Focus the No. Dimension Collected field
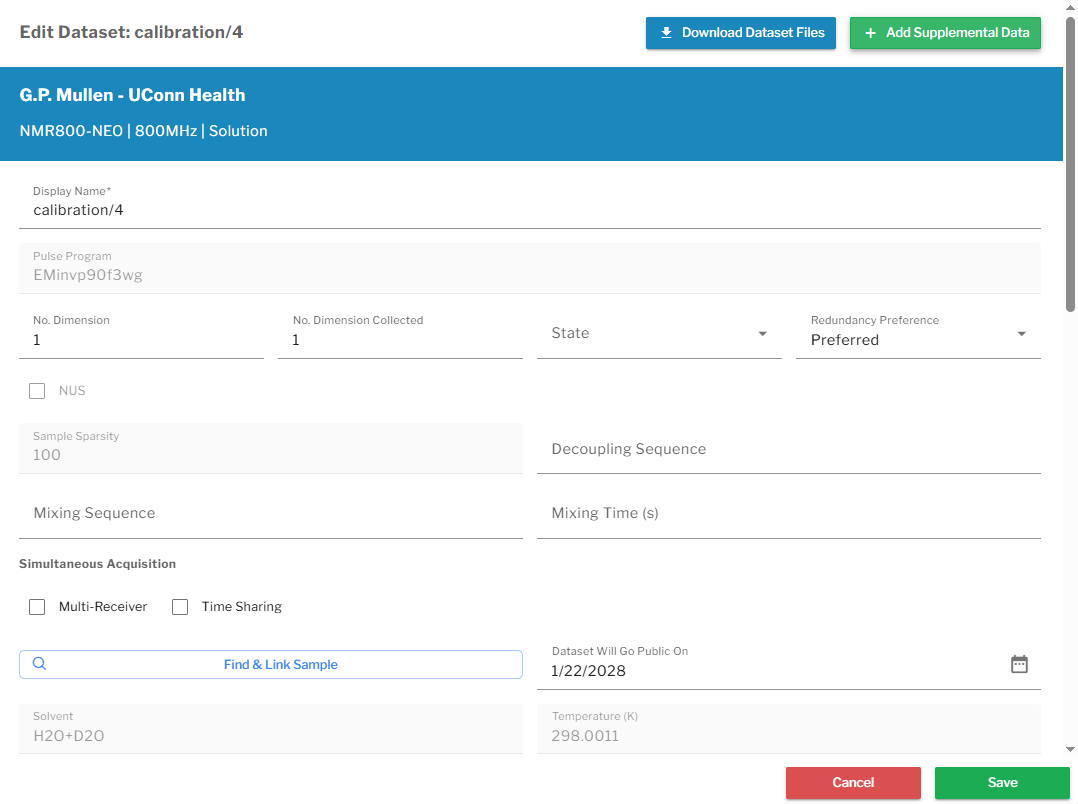Screen dimensions: 1078x804 400,334
